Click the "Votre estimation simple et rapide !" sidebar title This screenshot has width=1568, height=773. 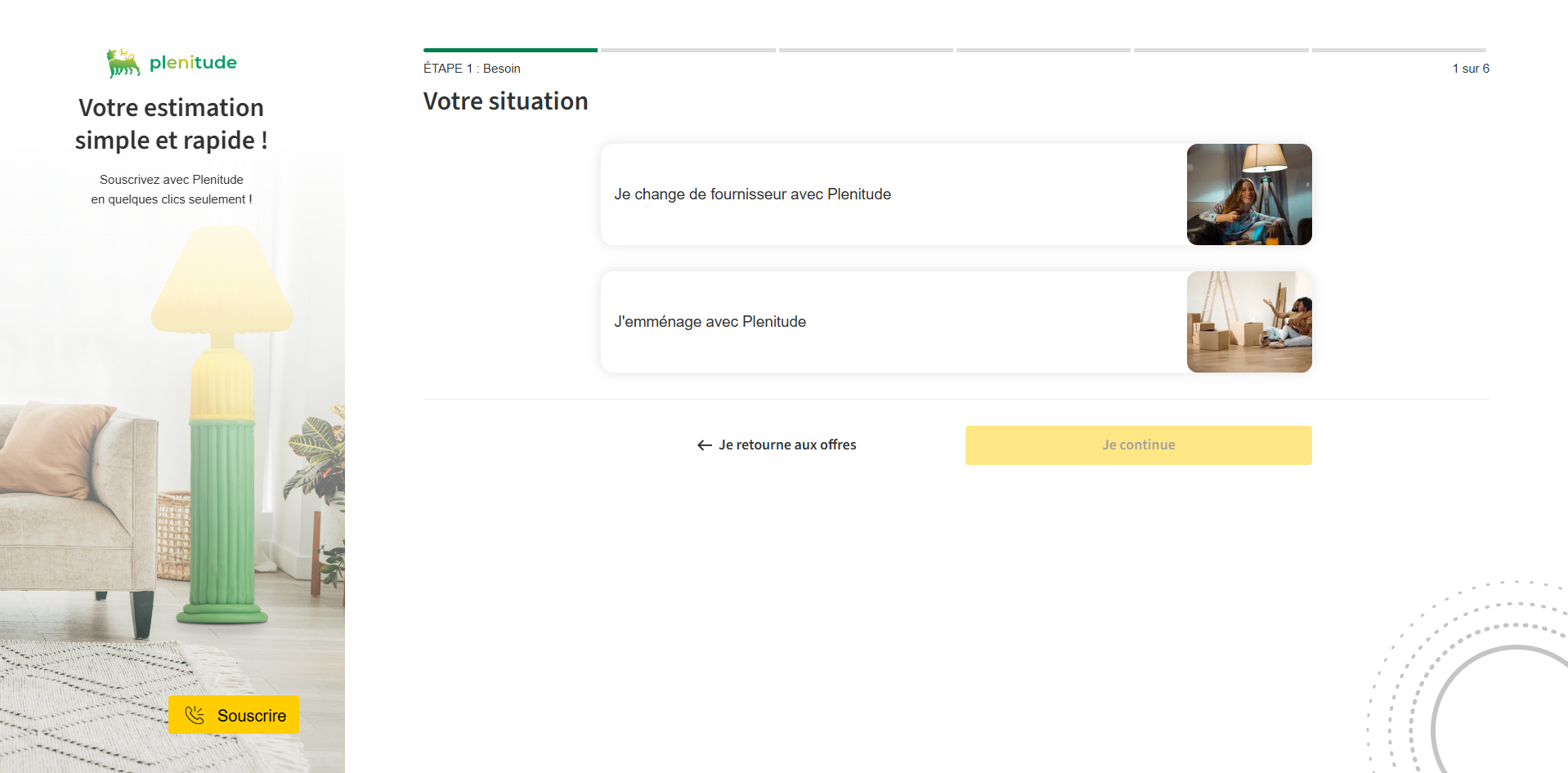[172, 124]
